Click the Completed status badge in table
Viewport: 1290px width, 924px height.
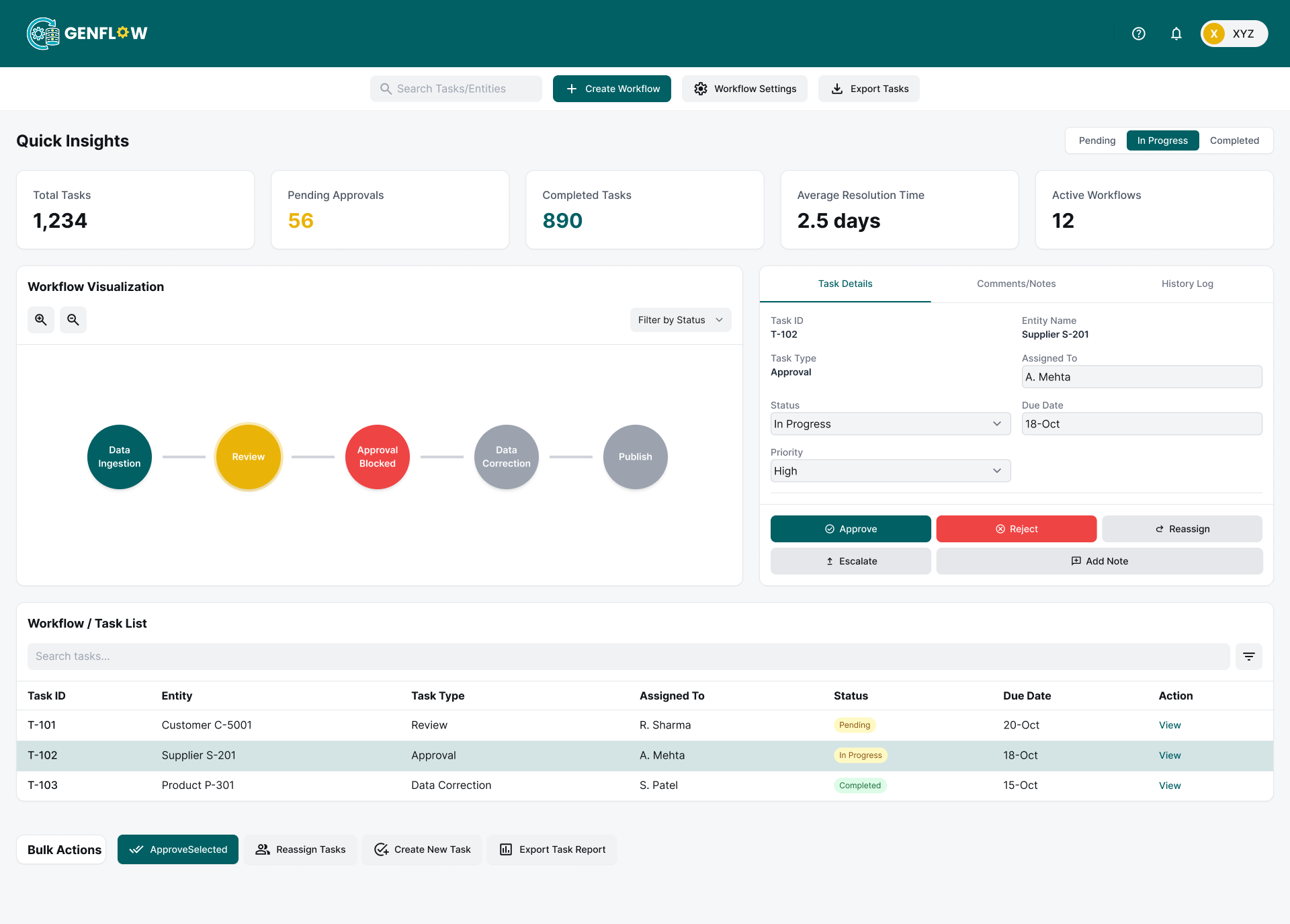click(x=860, y=786)
